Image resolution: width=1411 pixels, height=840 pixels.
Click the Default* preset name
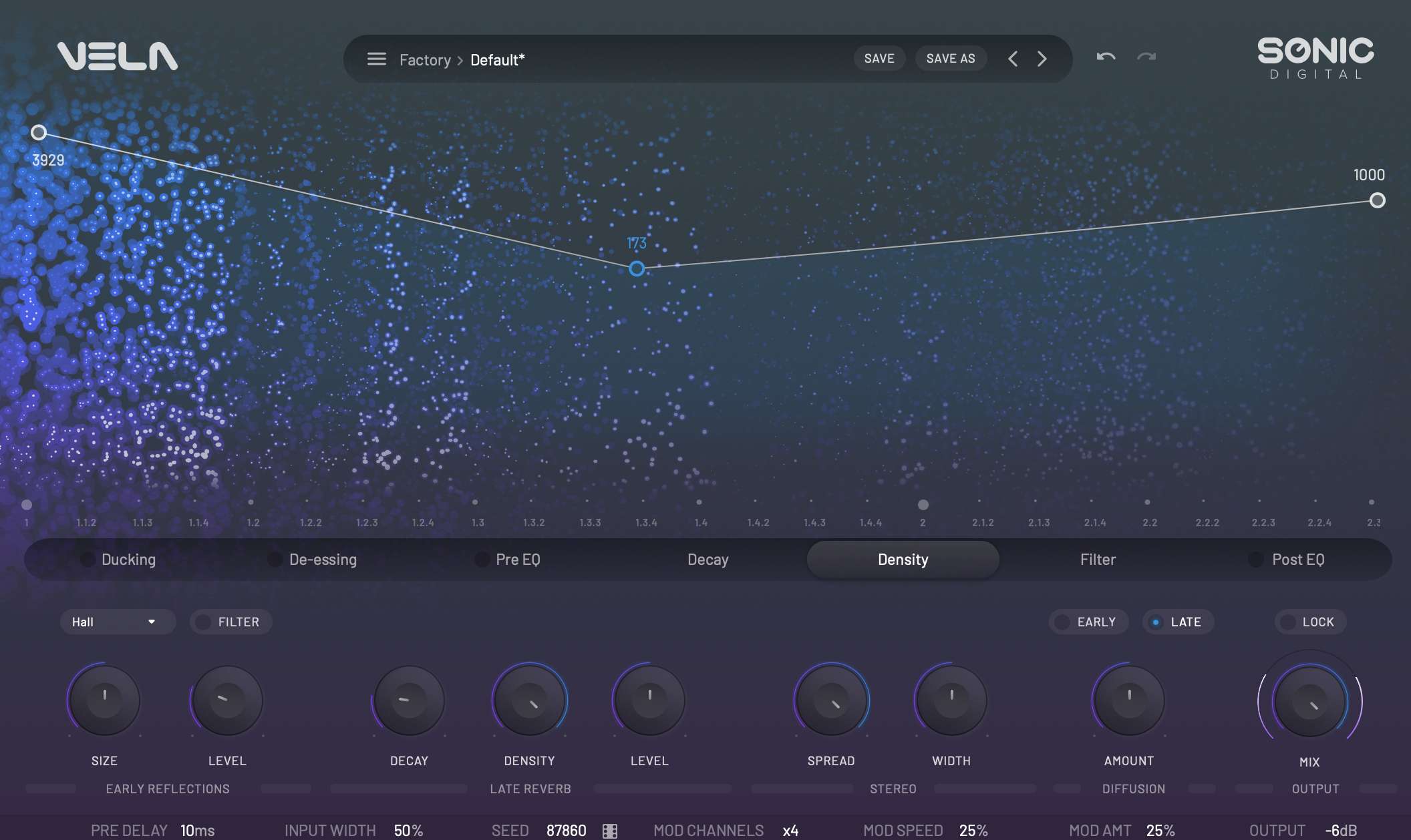498,60
